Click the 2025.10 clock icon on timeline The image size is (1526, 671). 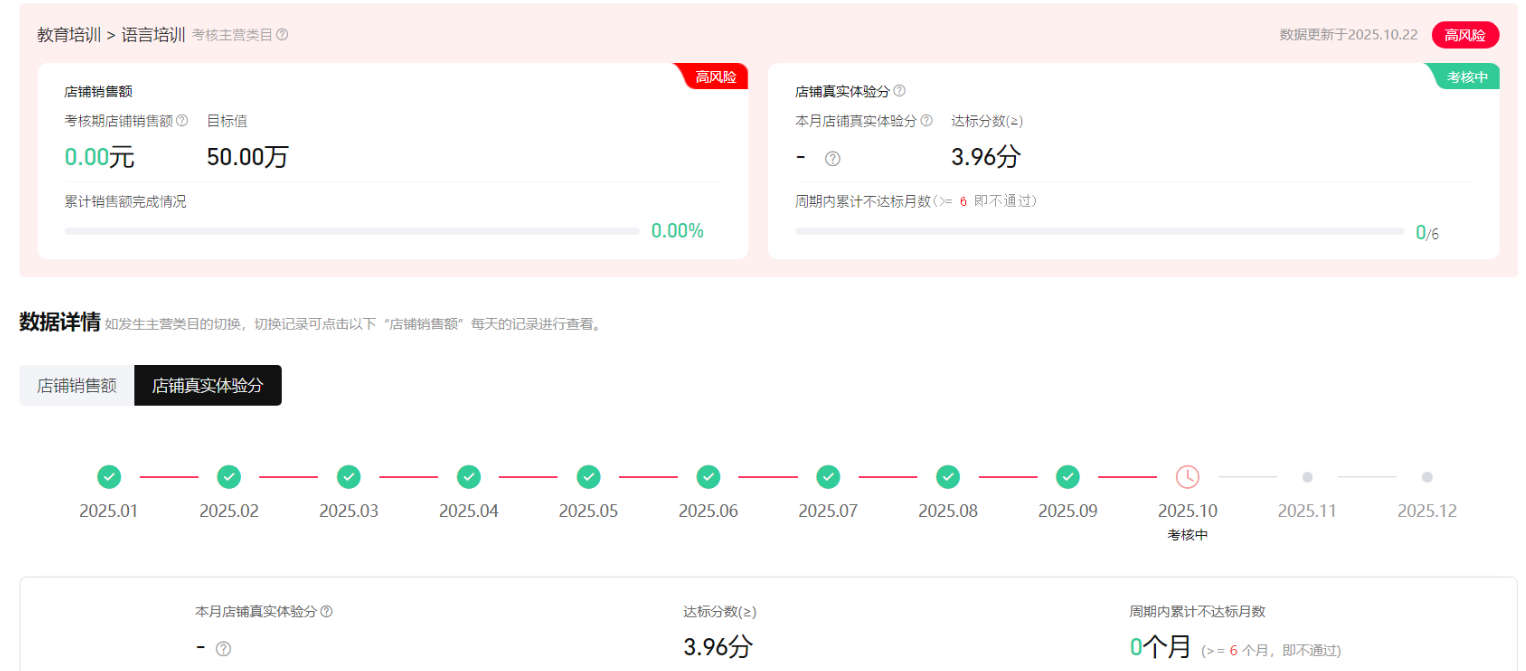[x=1187, y=477]
